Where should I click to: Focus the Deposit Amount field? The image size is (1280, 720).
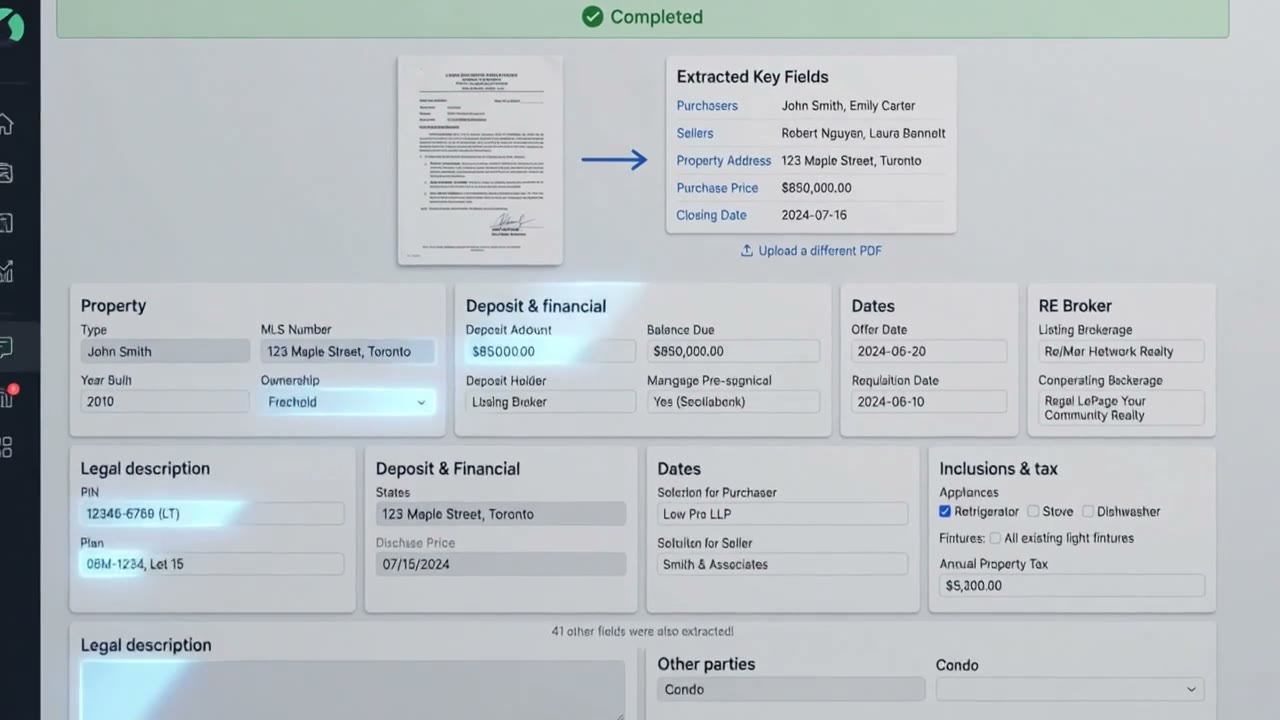tap(550, 351)
